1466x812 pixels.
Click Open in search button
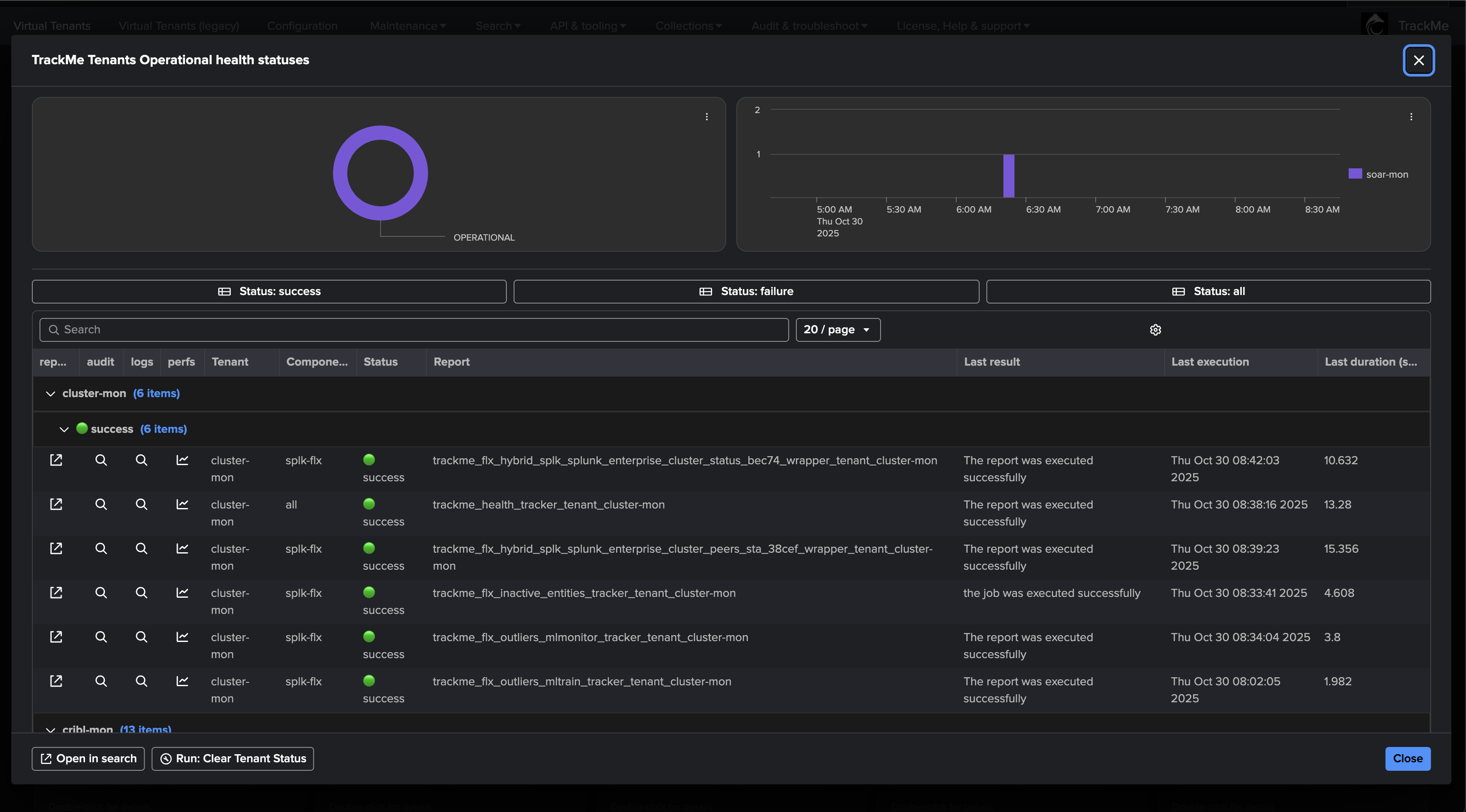[x=88, y=758]
